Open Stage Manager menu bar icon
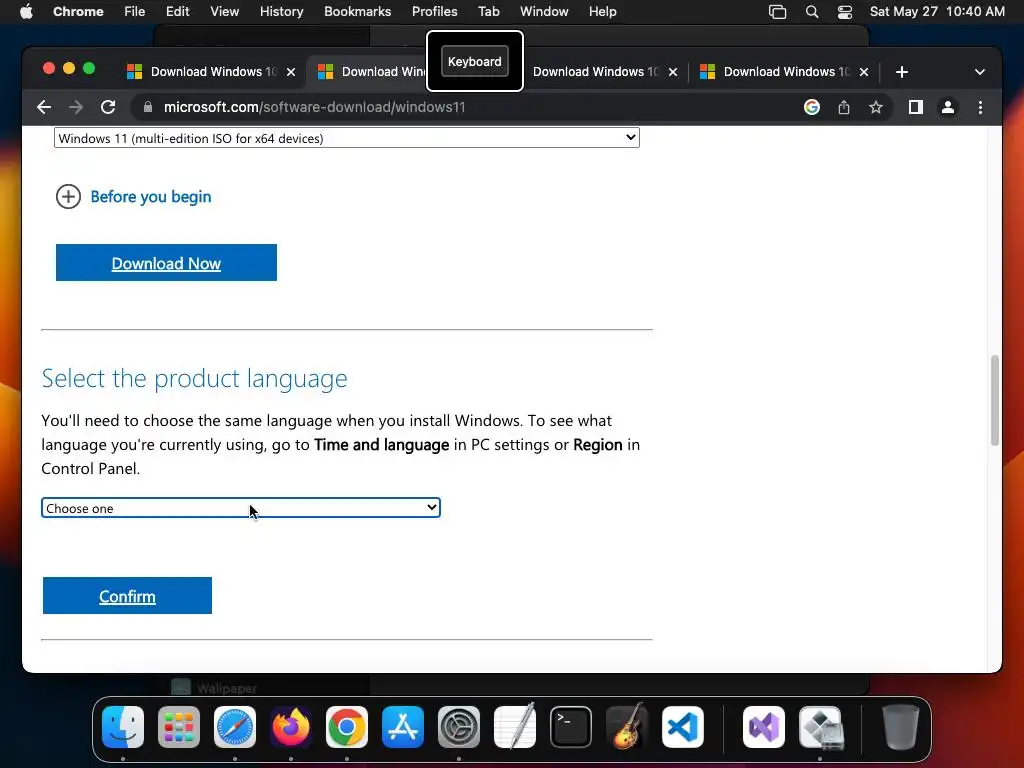 [777, 11]
